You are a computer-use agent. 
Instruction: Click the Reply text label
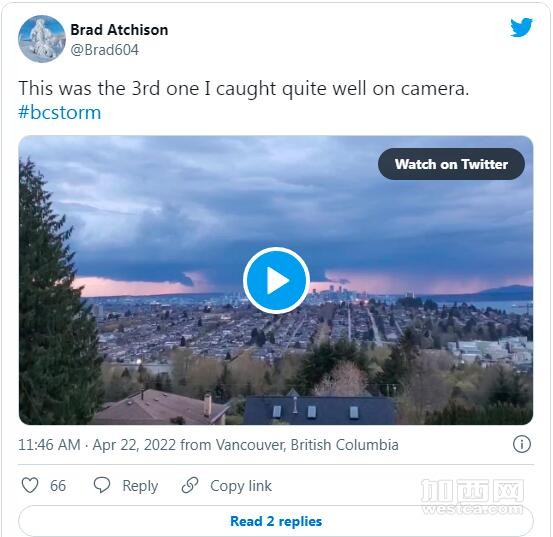pyautogui.click(x=140, y=486)
